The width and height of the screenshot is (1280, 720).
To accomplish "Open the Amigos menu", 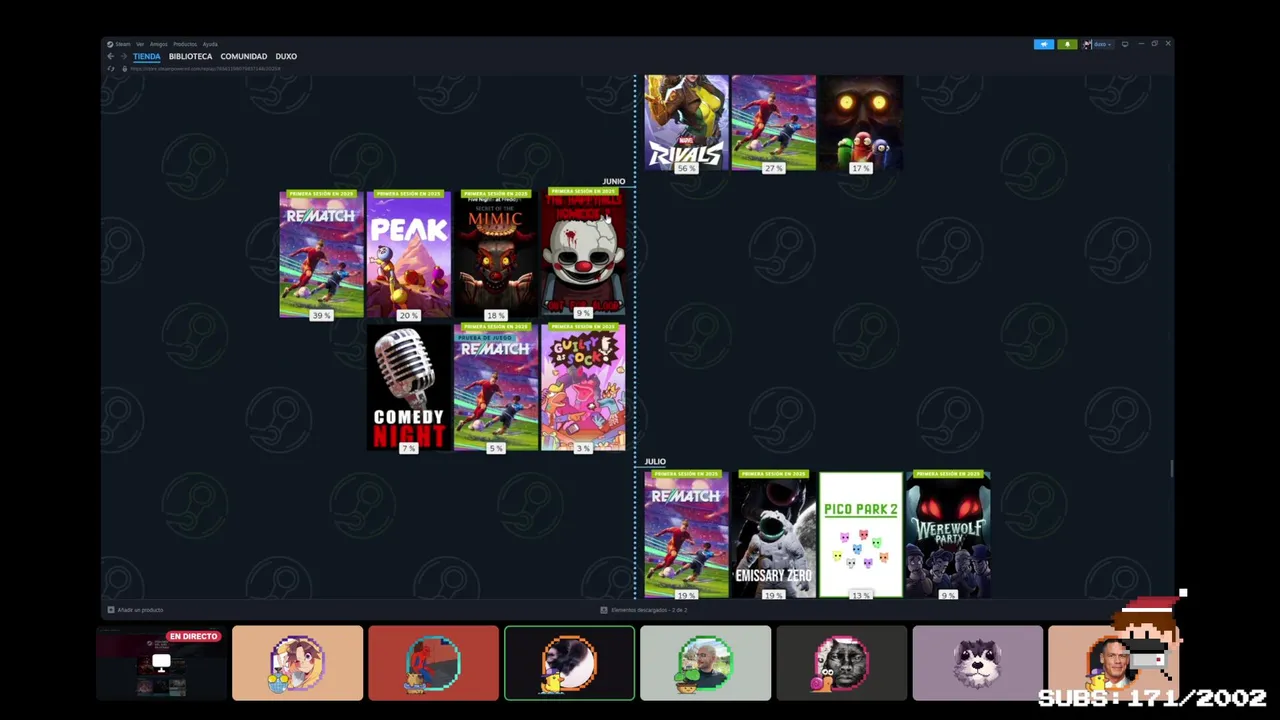I will click(159, 44).
